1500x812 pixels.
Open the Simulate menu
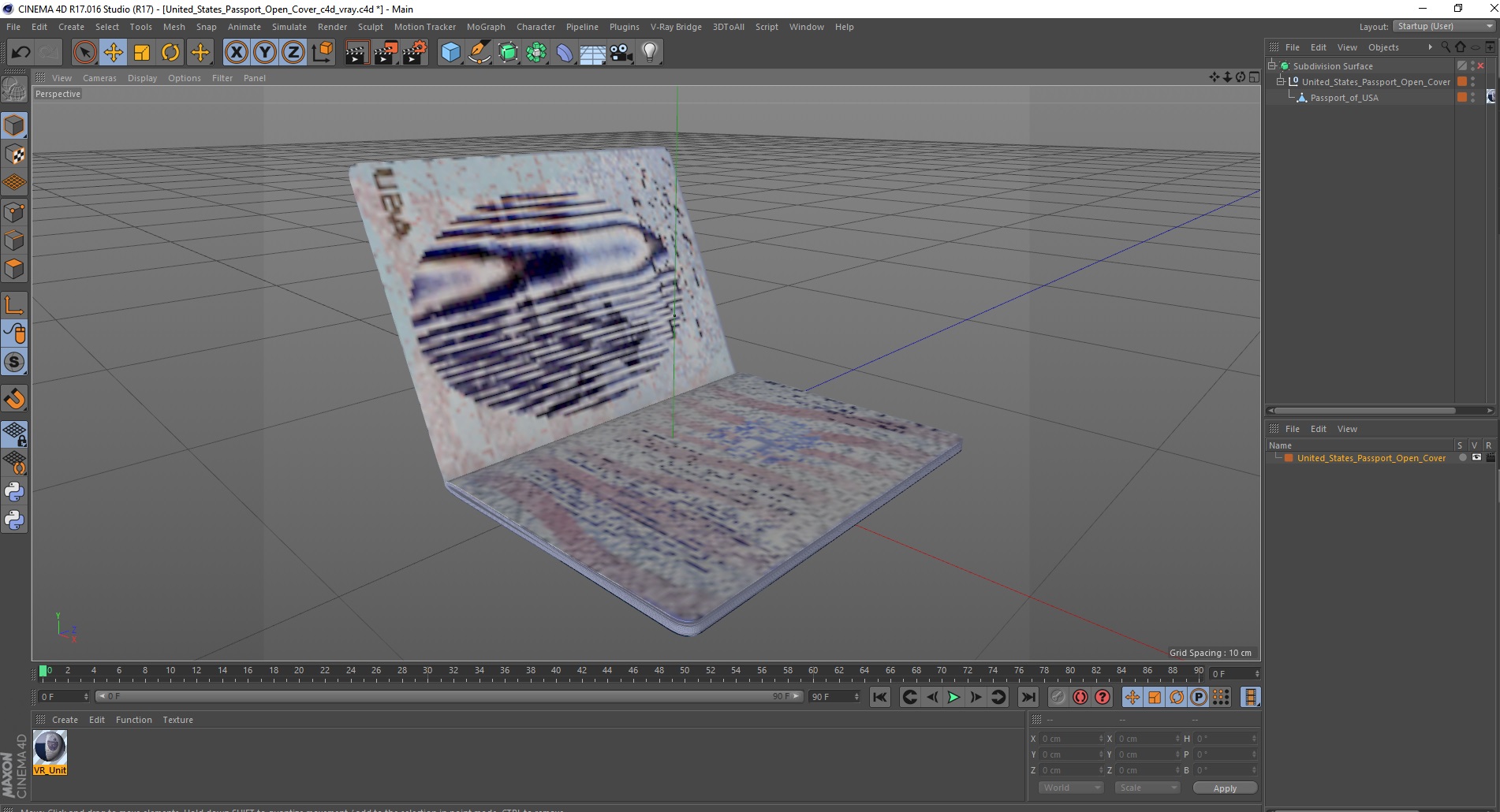[x=289, y=27]
